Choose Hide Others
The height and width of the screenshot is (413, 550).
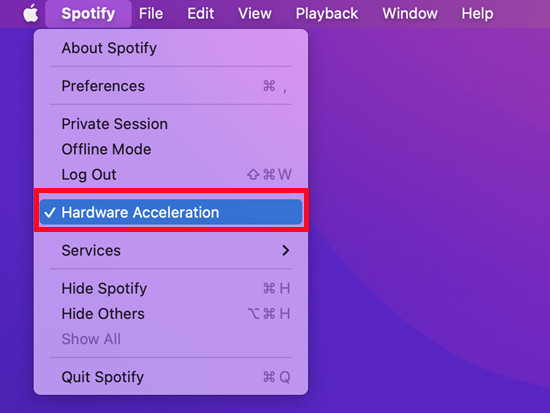click(171, 314)
